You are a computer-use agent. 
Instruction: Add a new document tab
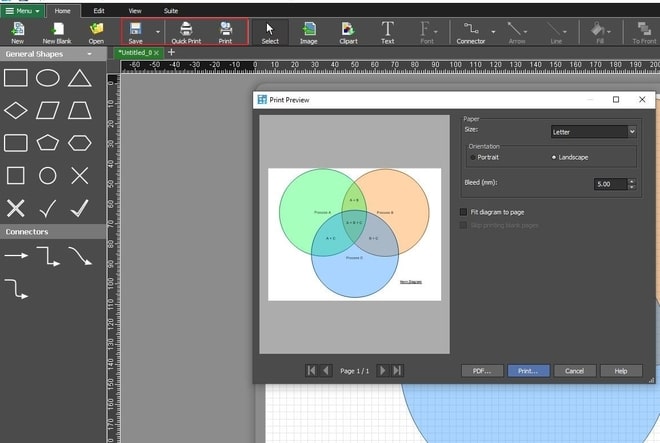coord(171,52)
